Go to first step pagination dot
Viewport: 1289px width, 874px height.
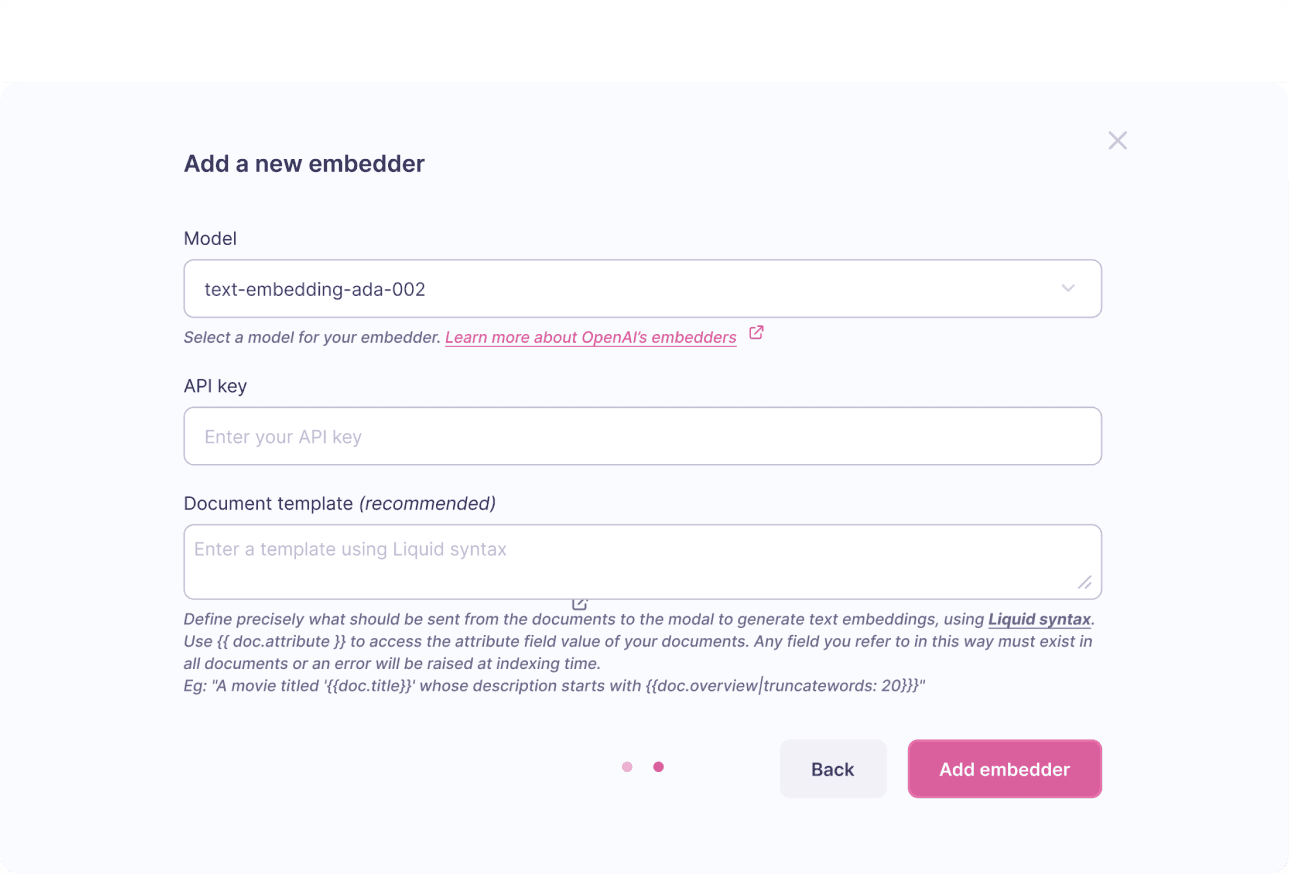(x=627, y=767)
